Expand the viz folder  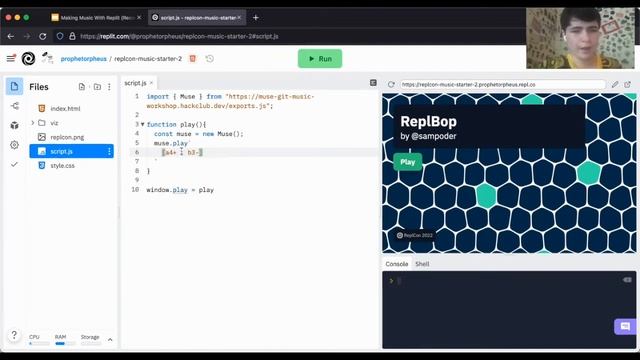coord(33,122)
